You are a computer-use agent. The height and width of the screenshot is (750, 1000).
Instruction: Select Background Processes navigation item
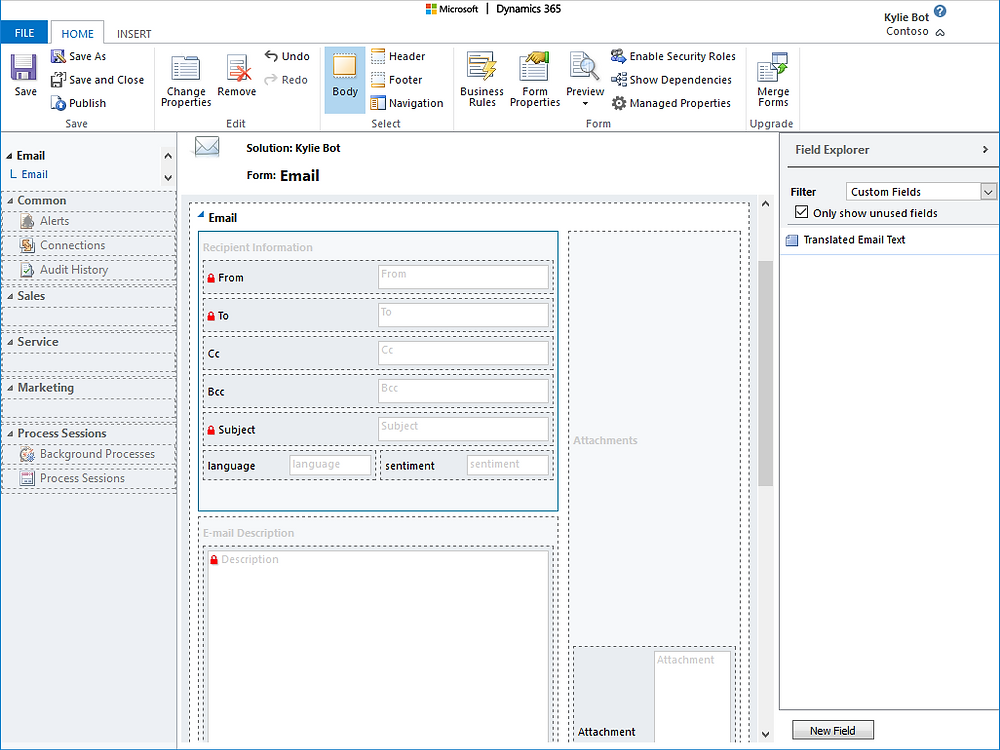click(89, 454)
